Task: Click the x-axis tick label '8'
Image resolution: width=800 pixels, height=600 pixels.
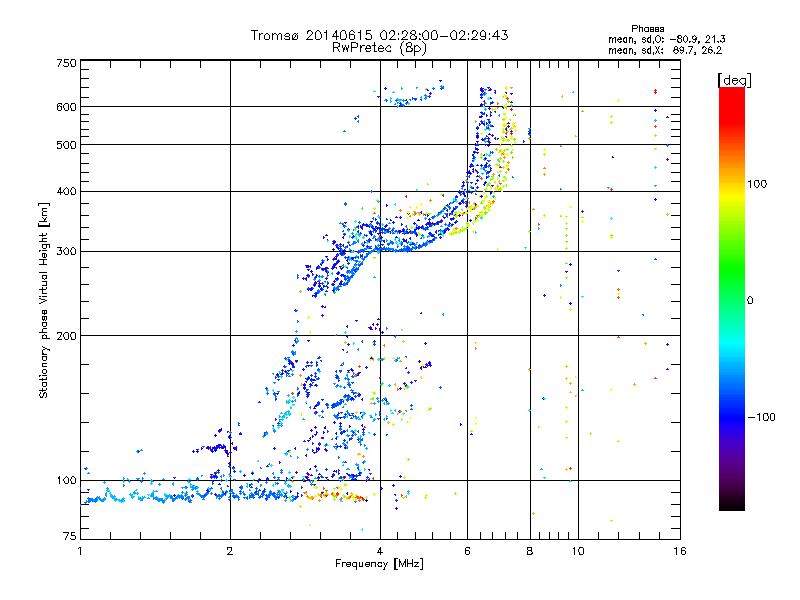Action: point(530,551)
